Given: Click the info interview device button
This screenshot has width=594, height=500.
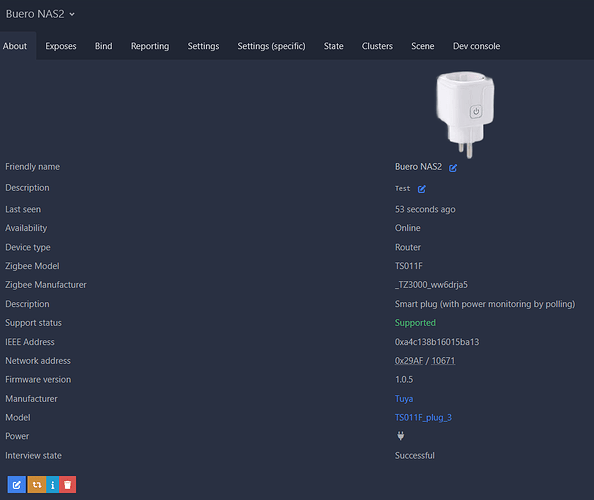Looking at the screenshot, I should (53, 484).
